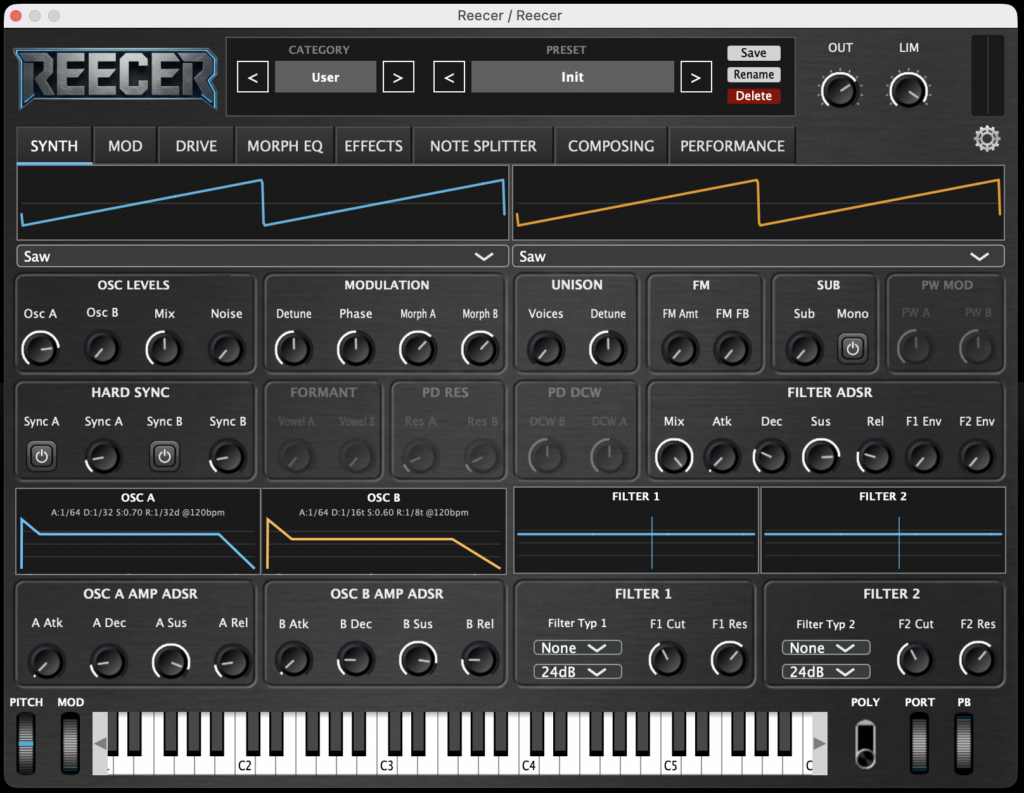Image resolution: width=1024 pixels, height=793 pixels.
Task: Click the OUT volume knob
Action: click(839, 91)
